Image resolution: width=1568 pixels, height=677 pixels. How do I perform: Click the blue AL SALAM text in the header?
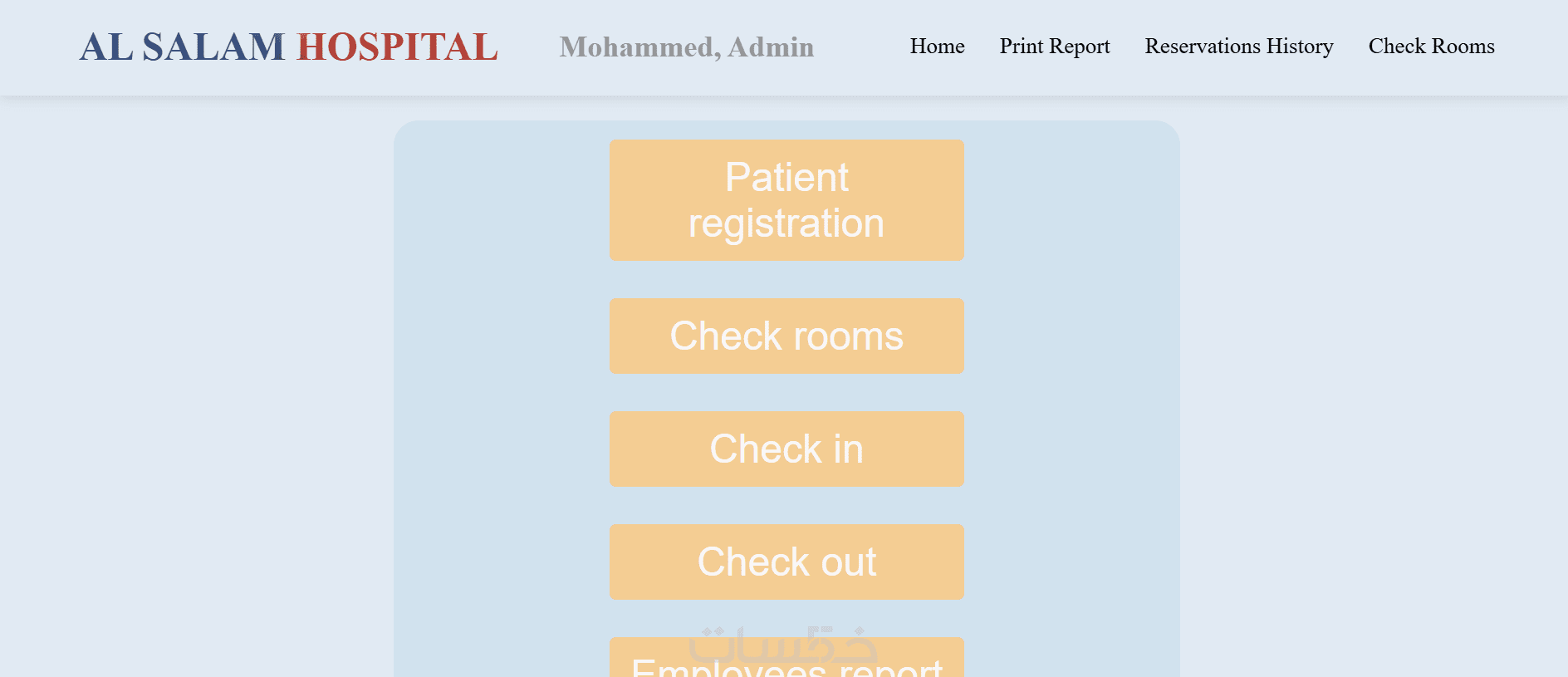pyautogui.click(x=182, y=47)
